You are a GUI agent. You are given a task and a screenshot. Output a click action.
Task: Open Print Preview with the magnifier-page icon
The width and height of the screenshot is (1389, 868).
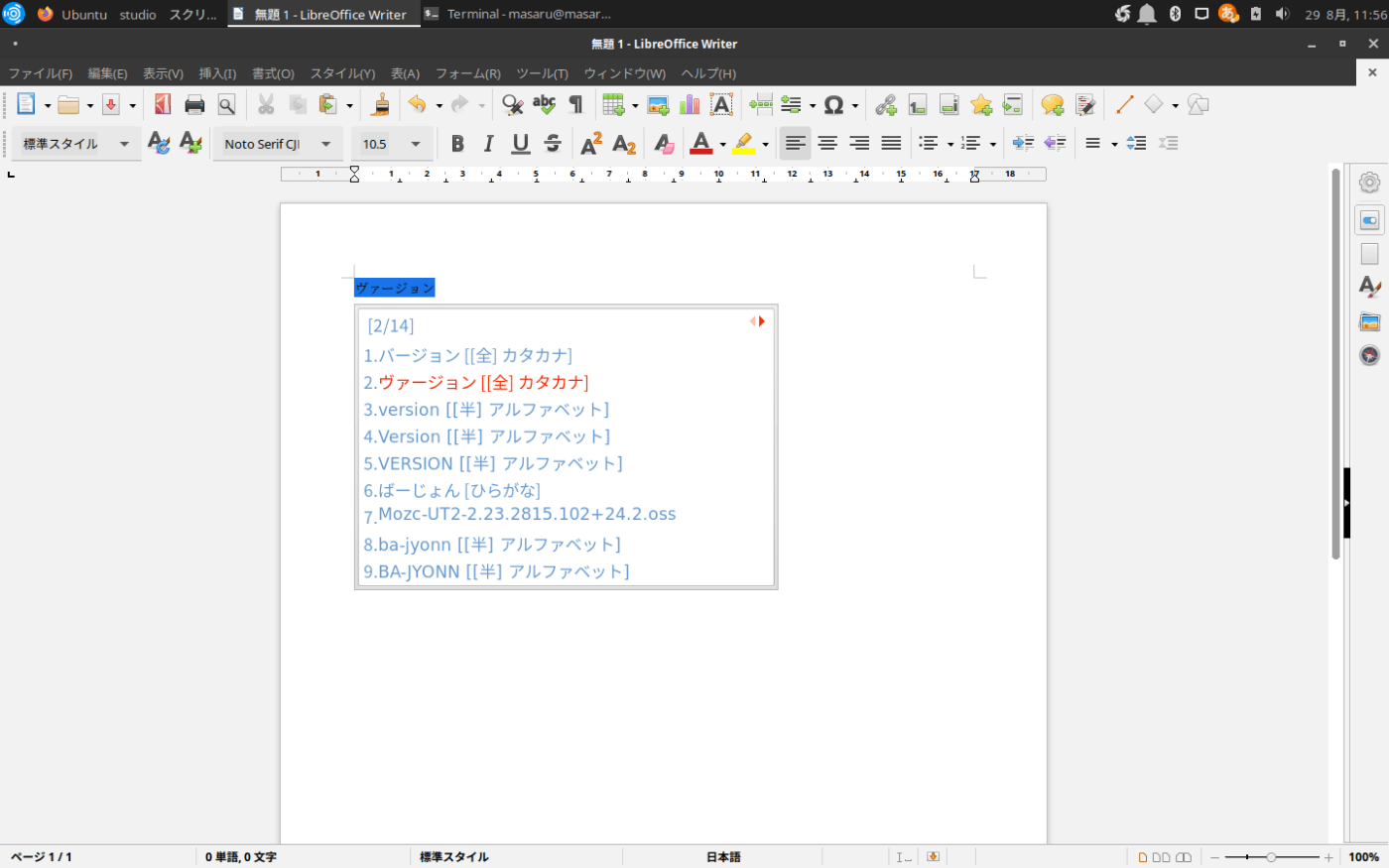click(x=226, y=104)
